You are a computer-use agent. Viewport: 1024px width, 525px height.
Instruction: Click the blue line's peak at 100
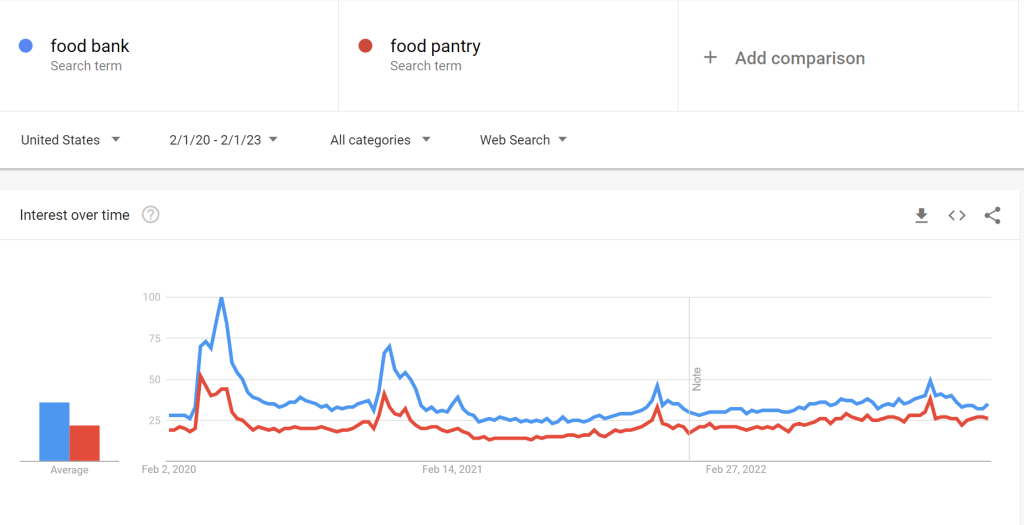(221, 298)
